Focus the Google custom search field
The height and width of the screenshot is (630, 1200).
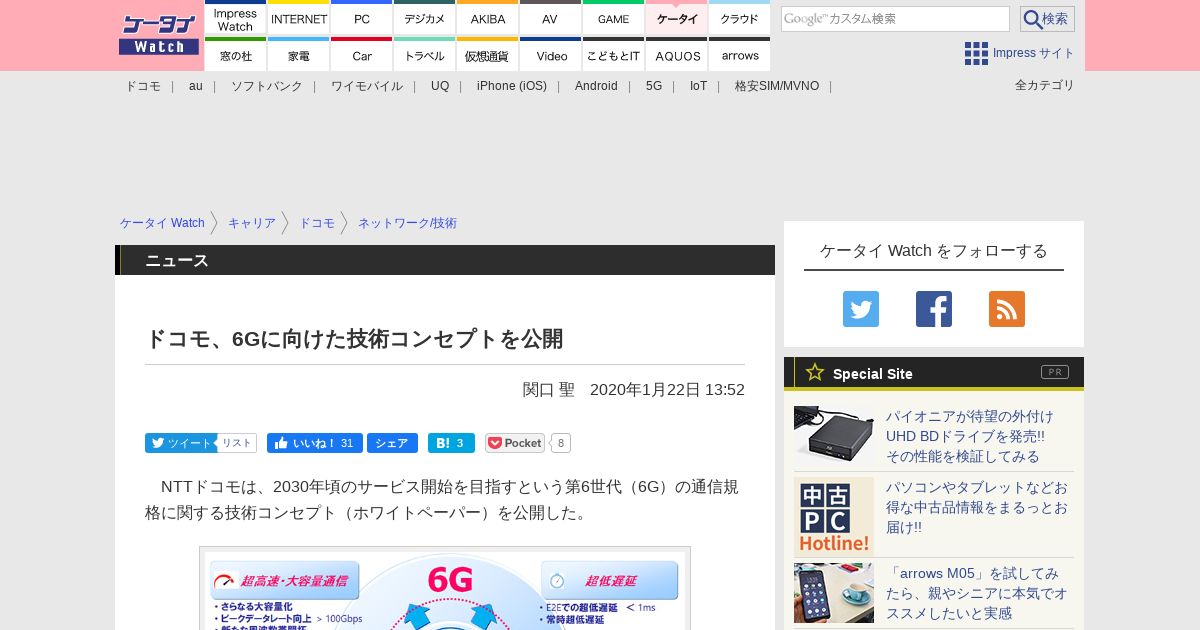tap(895, 19)
